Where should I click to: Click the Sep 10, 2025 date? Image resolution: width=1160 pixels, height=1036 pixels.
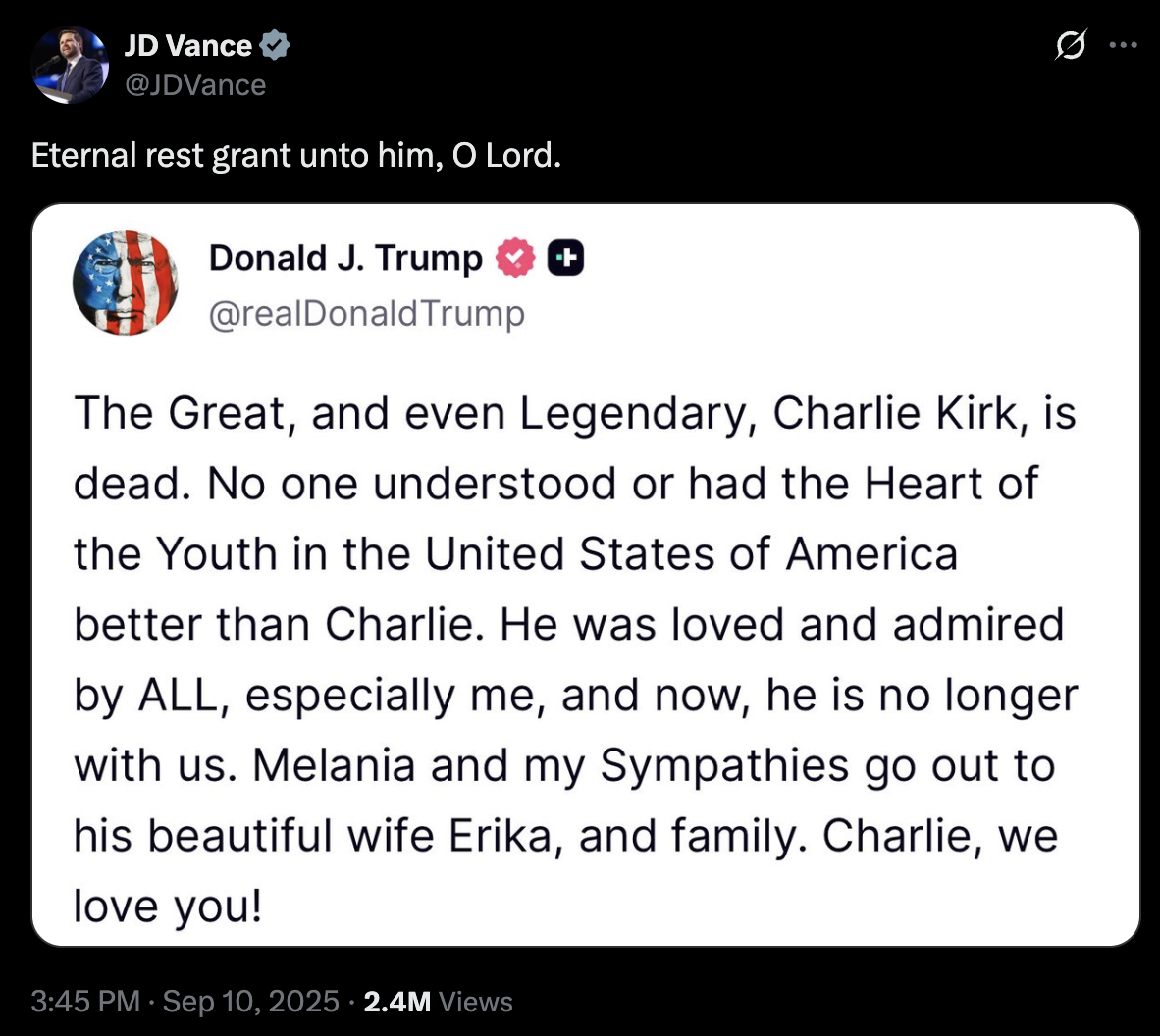(x=250, y=1001)
